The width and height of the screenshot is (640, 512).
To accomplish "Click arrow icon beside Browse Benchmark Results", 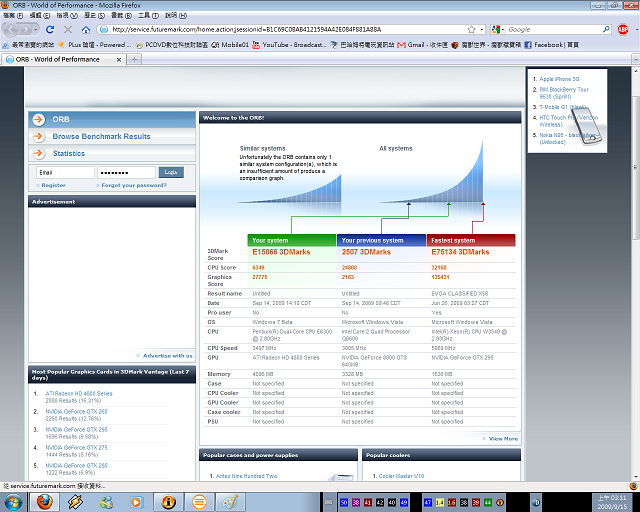I will 38,136.
